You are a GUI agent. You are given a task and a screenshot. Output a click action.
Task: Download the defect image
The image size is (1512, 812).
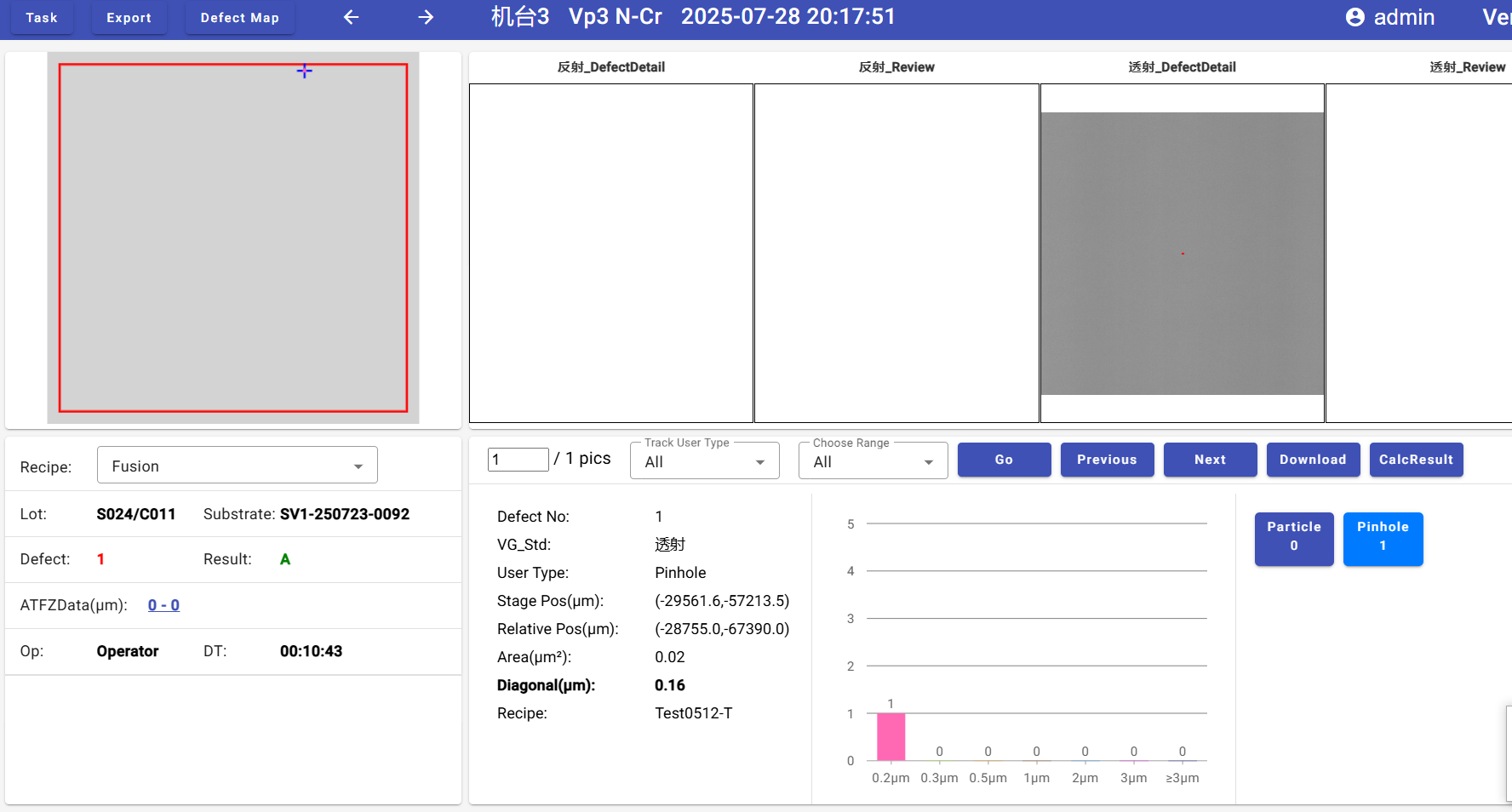click(1313, 460)
